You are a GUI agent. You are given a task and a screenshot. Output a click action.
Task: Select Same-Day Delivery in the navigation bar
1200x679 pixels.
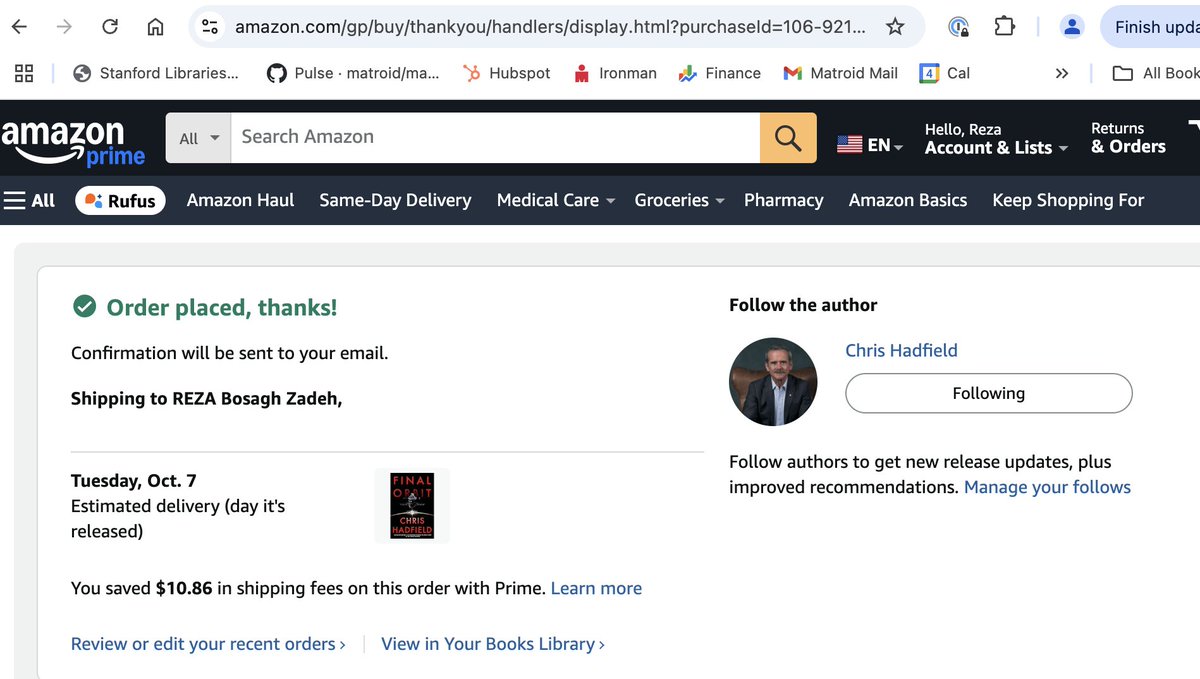click(x=395, y=200)
